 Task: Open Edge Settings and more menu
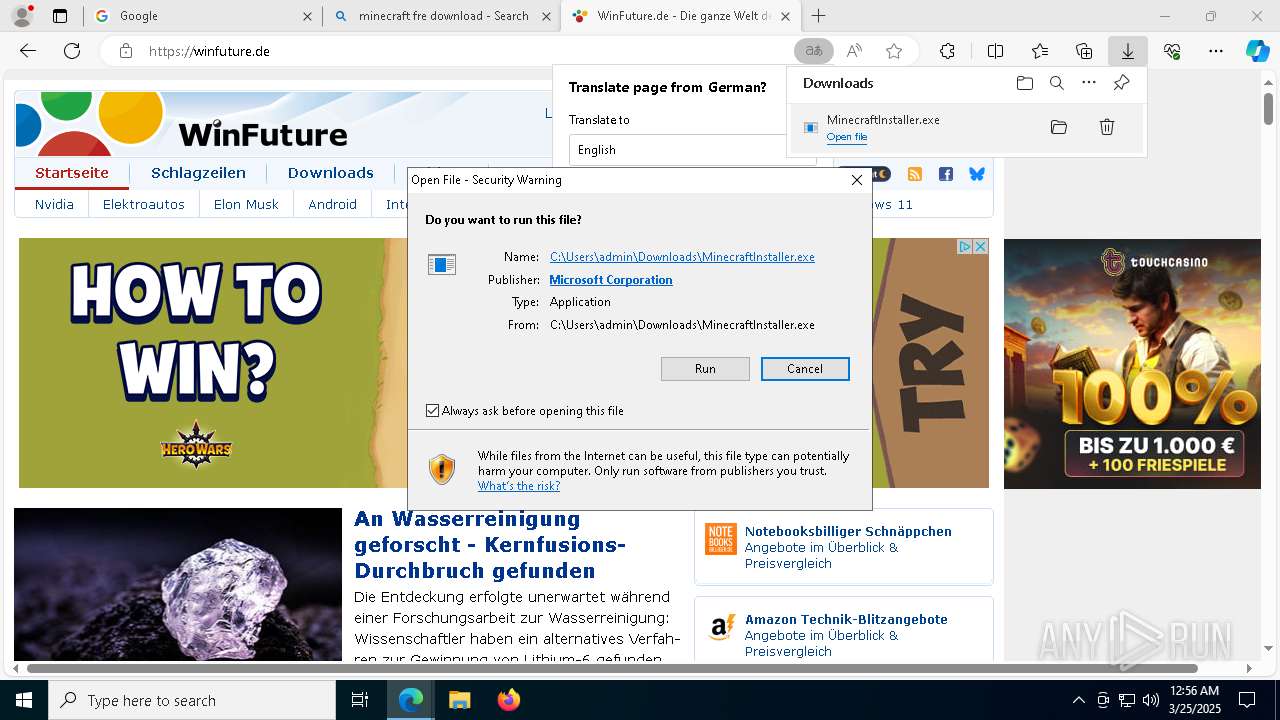1216,51
